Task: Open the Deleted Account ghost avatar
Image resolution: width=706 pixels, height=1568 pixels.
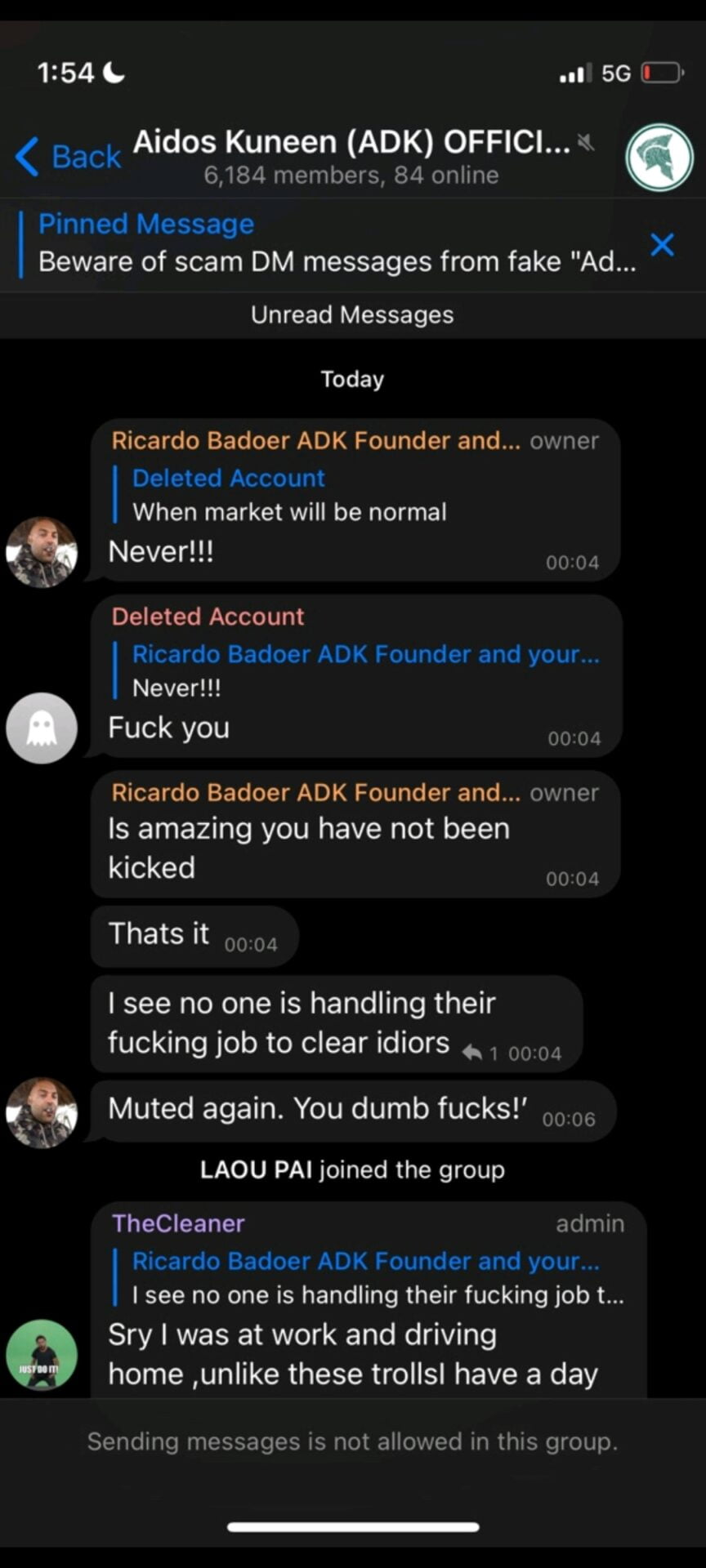Action: point(42,728)
